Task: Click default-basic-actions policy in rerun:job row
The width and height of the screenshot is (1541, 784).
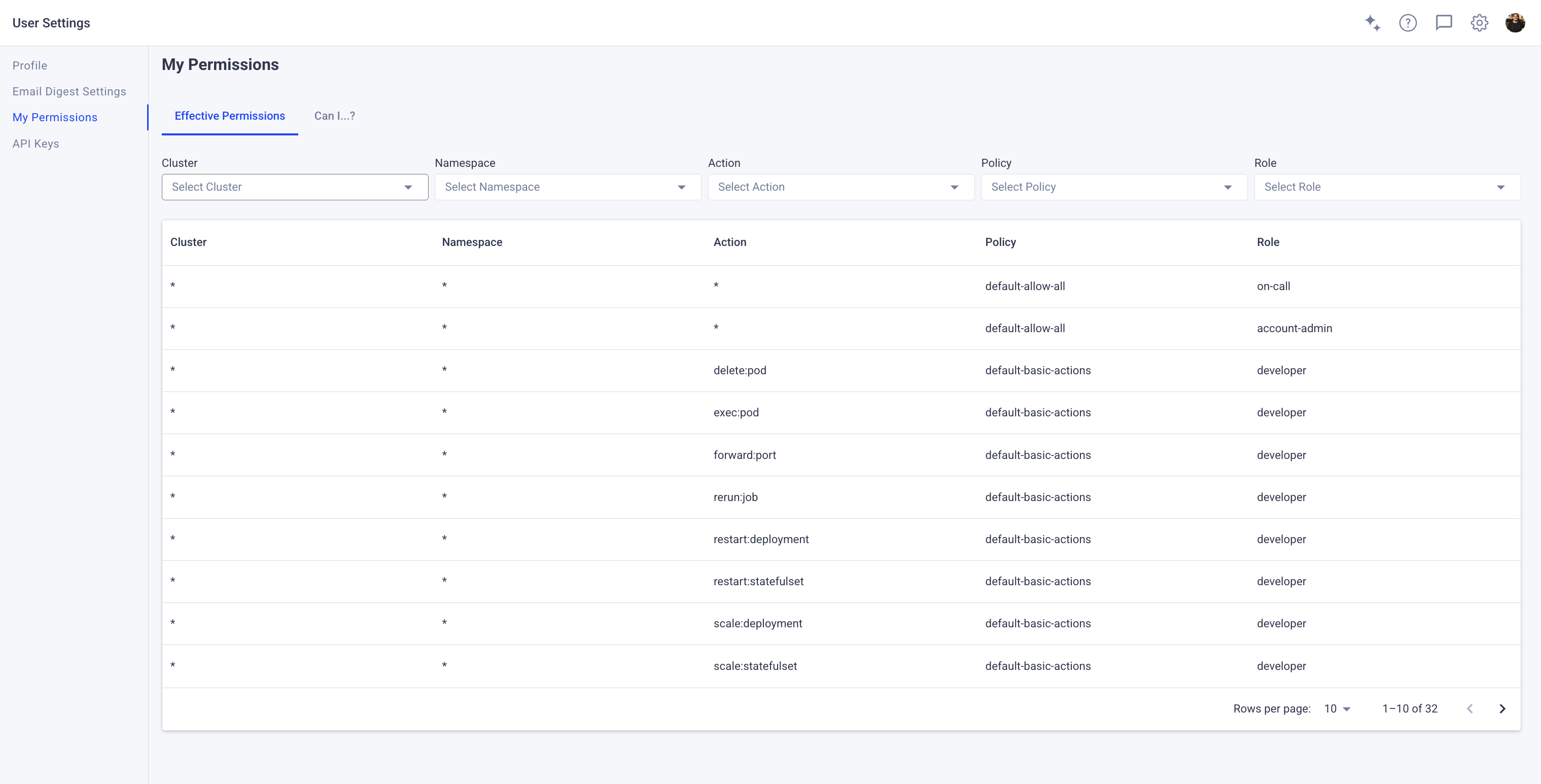Action: 1038,497
